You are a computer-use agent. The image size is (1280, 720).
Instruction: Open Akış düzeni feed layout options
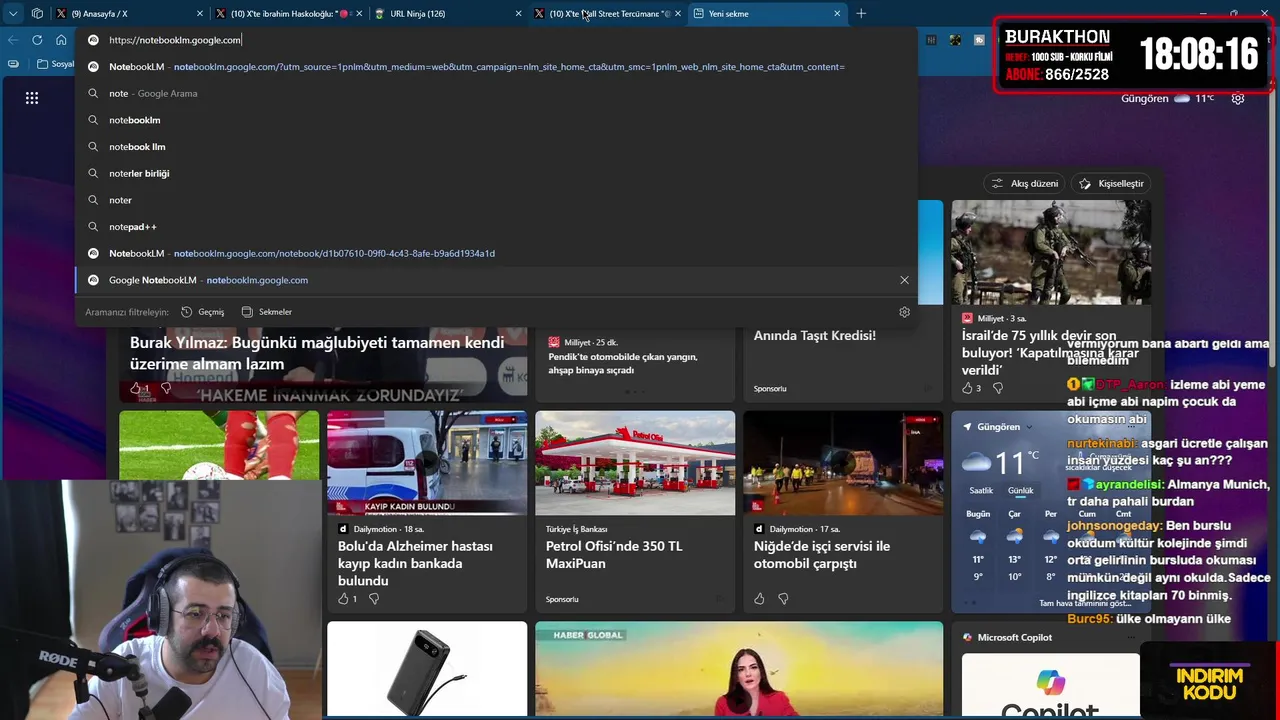click(1025, 183)
